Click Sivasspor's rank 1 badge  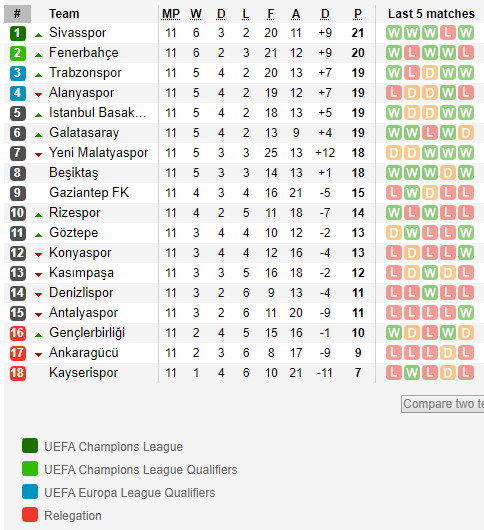pyautogui.click(x=18, y=33)
